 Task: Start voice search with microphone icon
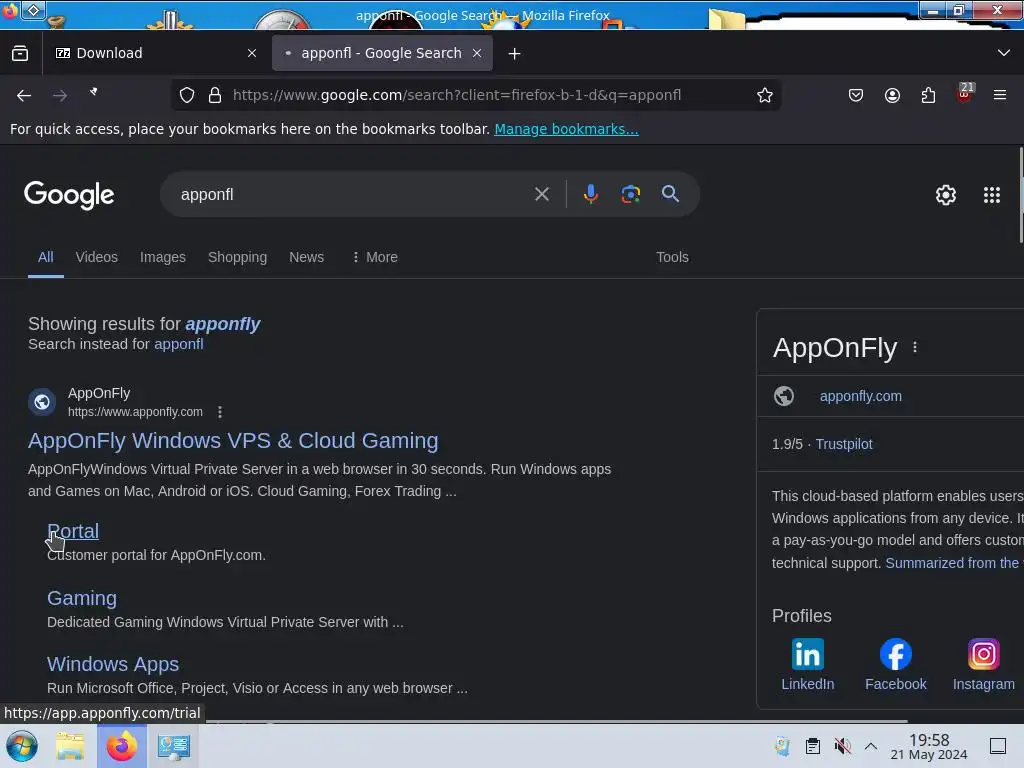click(x=590, y=194)
